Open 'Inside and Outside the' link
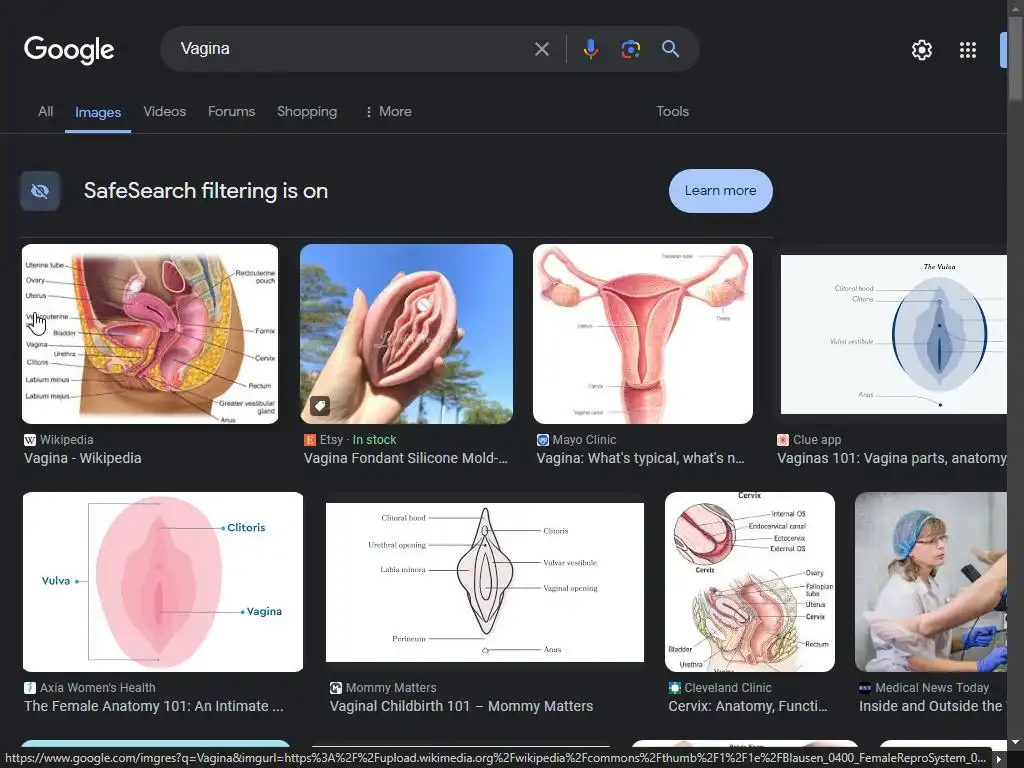The width and height of the screenshot is (1024, 768). 933,706
